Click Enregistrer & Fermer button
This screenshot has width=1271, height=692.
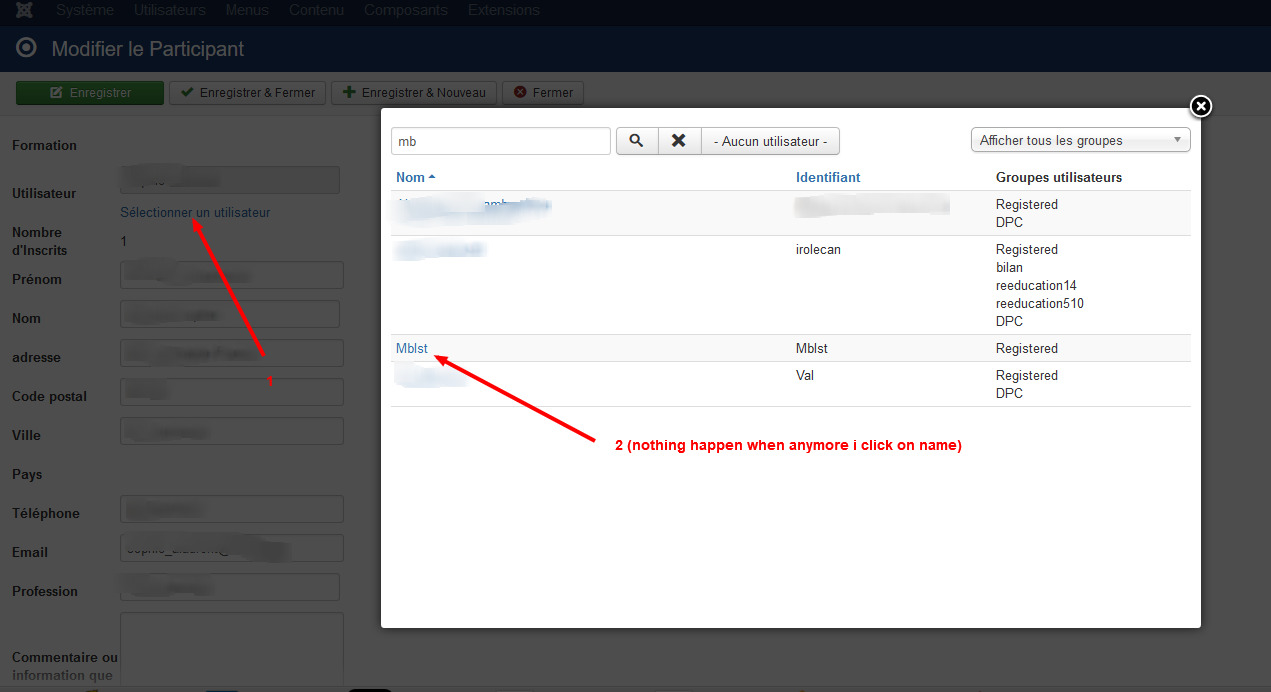247,93
